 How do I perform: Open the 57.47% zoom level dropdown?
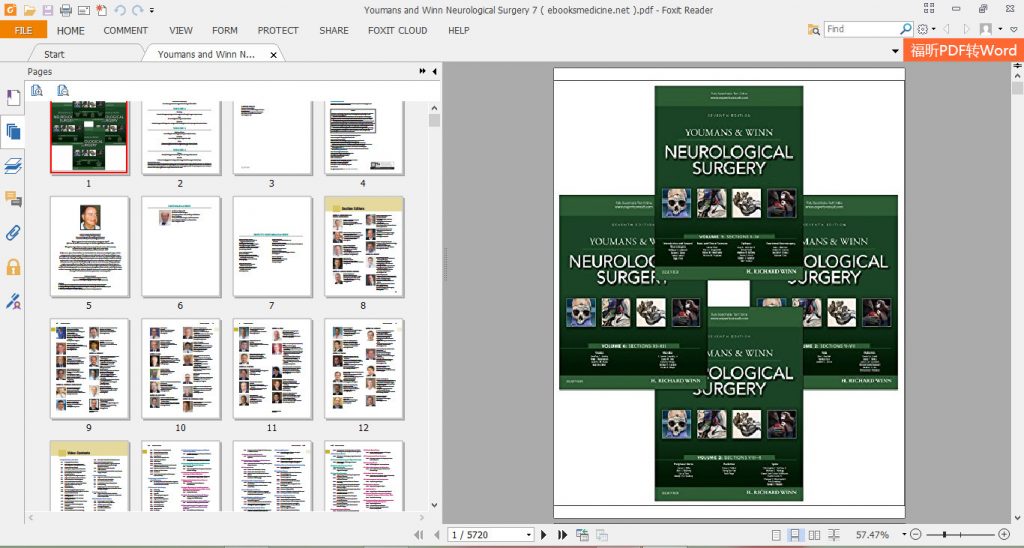904,534
